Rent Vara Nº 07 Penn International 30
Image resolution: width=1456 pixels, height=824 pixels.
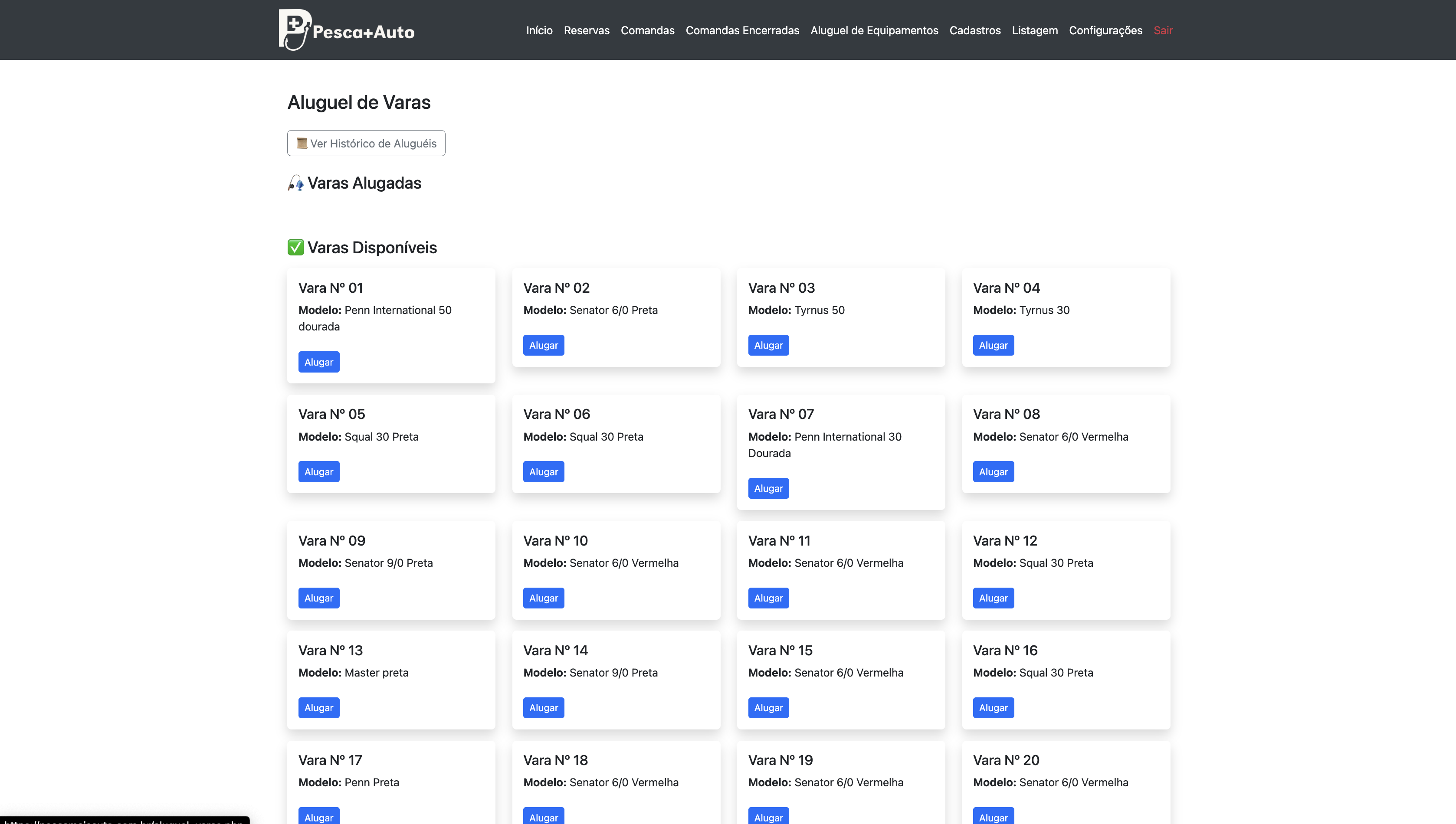(768, 488)
